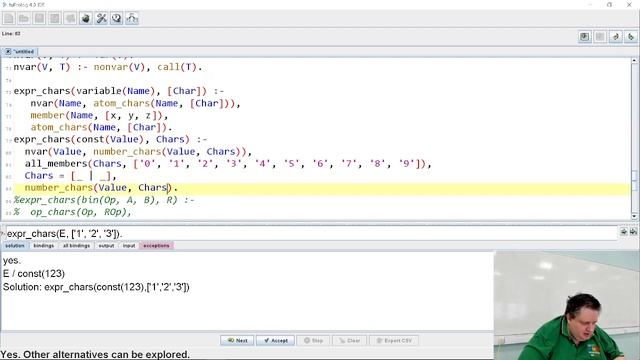Image resolution: width=640 pixels, height=360 pixels.
Task: Click the 'E / const(123)' result text
Action: [34, 274]
